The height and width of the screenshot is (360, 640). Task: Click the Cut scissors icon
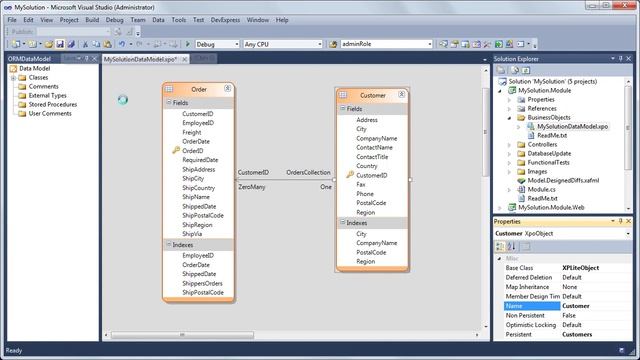click(85, 44)
